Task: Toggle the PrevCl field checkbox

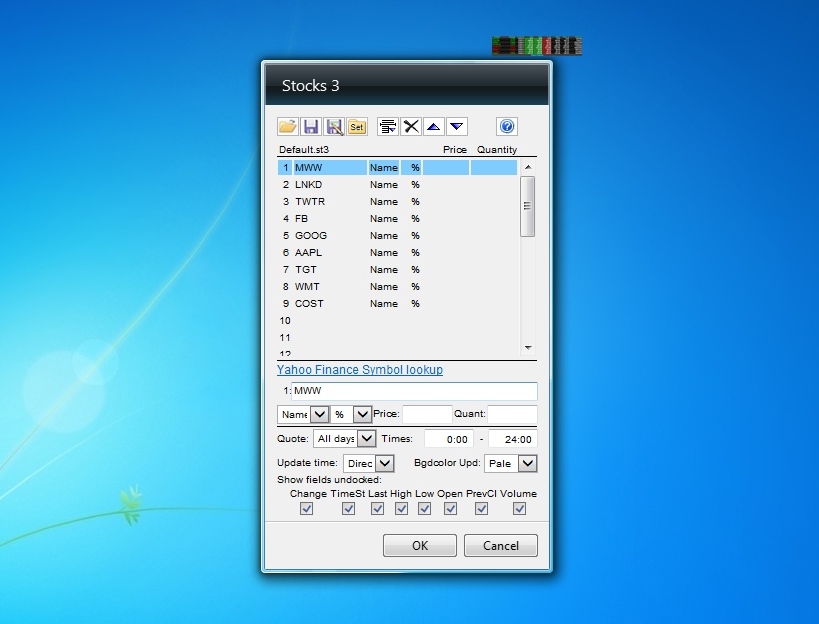Action: tap(482, 509)
